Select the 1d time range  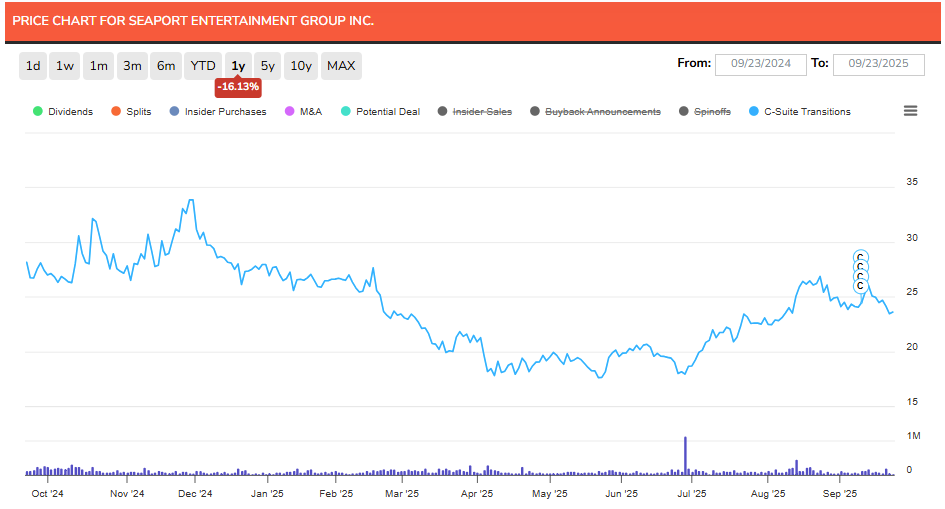point(33,66)
